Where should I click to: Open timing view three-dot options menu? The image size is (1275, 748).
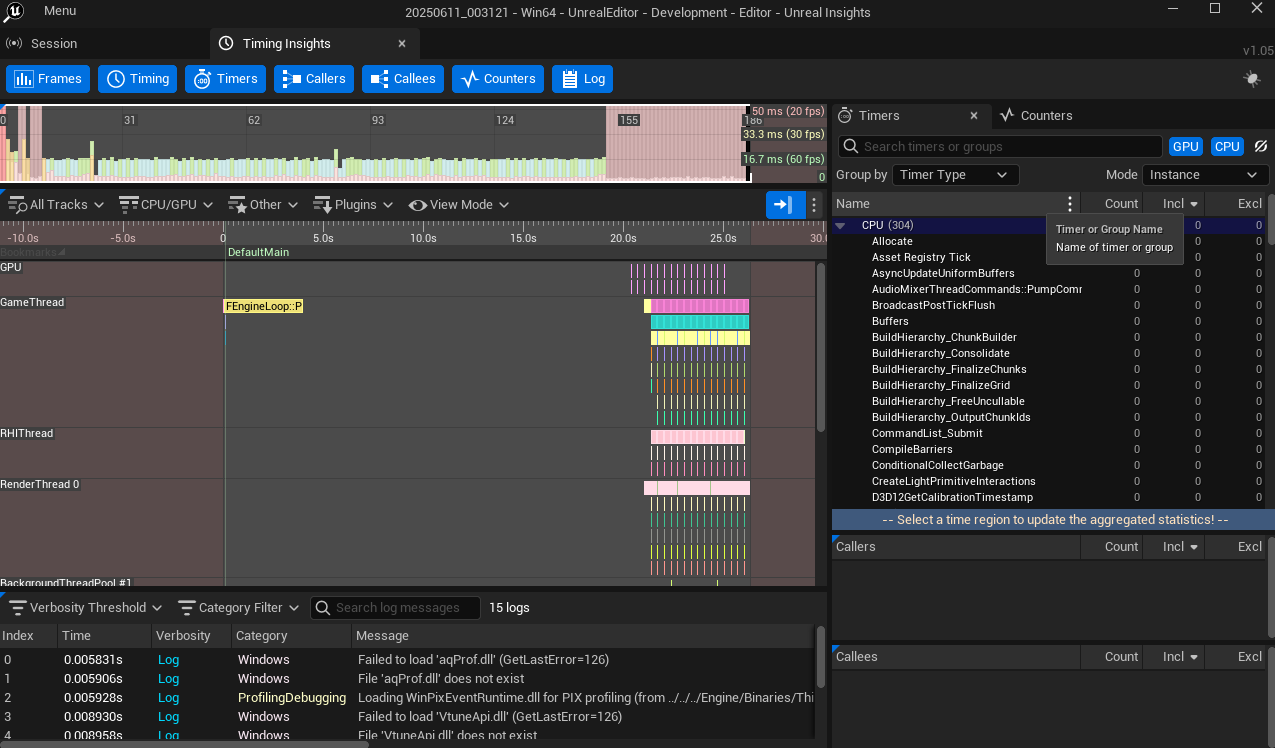pyautogui.click(x=814, y=205)
